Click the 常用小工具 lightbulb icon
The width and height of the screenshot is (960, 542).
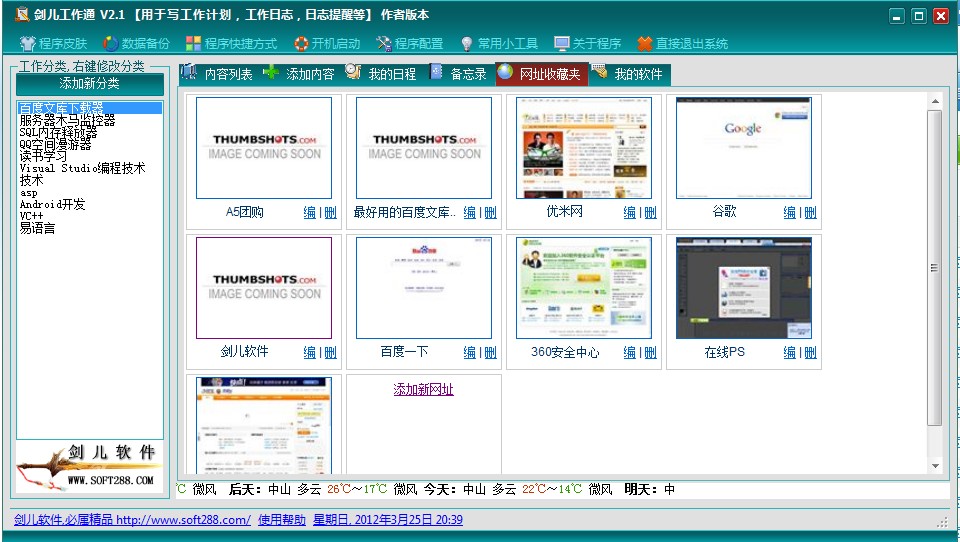467,43
